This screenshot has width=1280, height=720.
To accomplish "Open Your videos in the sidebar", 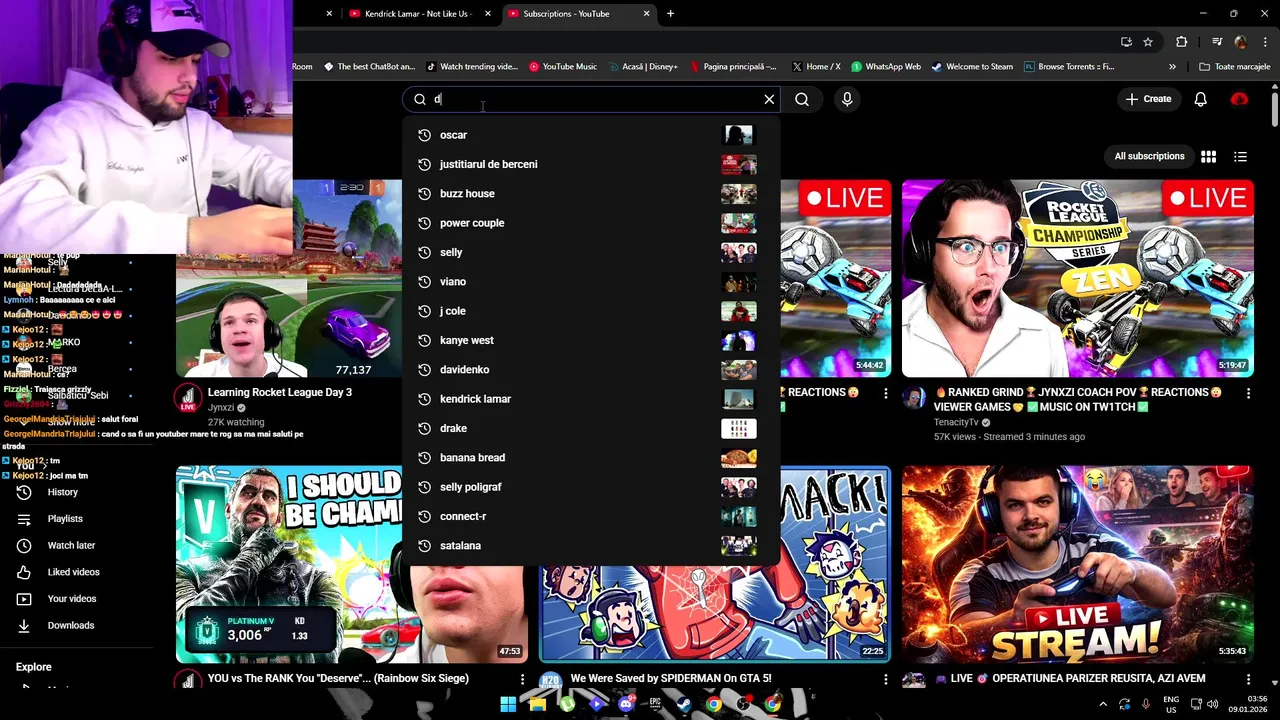I will click(x=71, y=599).
